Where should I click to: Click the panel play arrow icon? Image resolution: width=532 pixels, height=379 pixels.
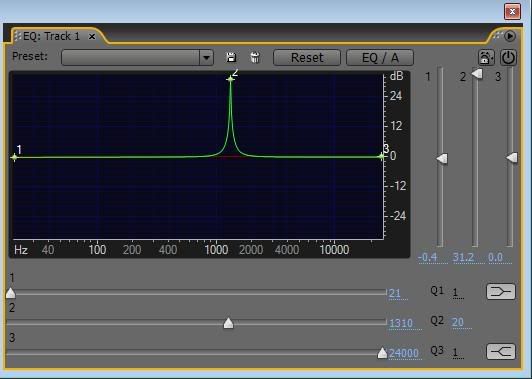pyautogui.click(x=510, y=36)
